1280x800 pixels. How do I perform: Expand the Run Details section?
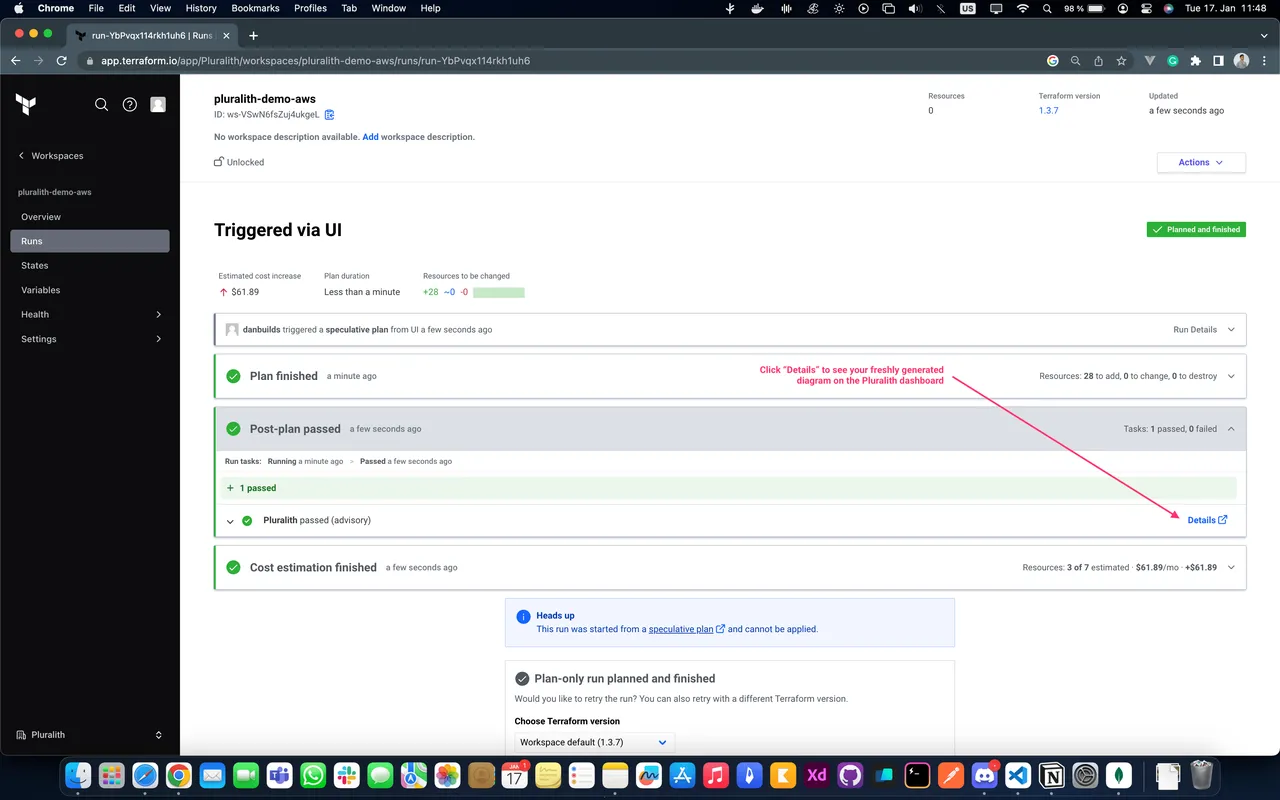(x=1231, y=329)
